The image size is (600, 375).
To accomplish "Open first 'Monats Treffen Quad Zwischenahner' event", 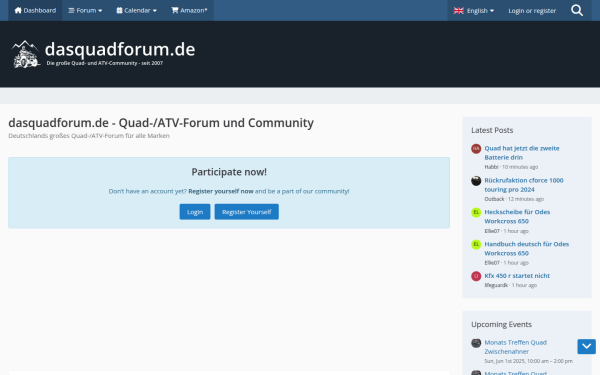I will tap(515, 347).
